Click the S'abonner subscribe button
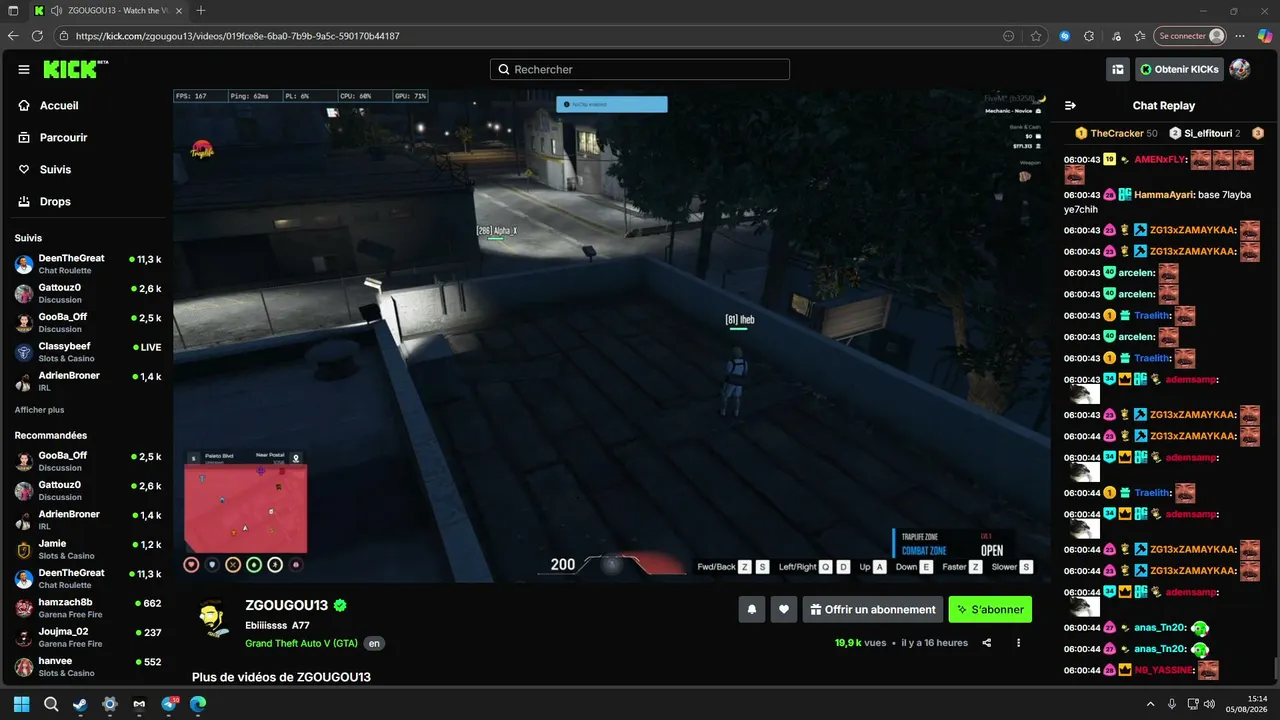This screenshot has width=1280, height=720. 990,609
